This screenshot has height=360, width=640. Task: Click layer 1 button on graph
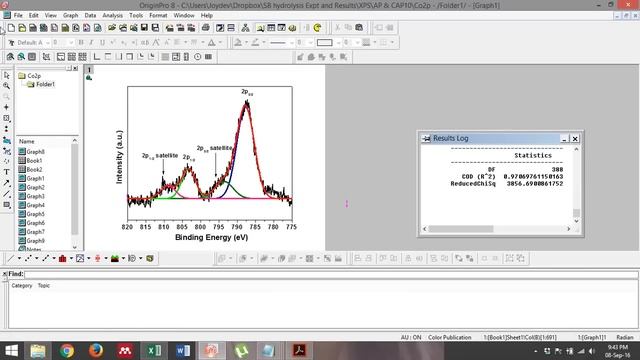coord(89,69)
